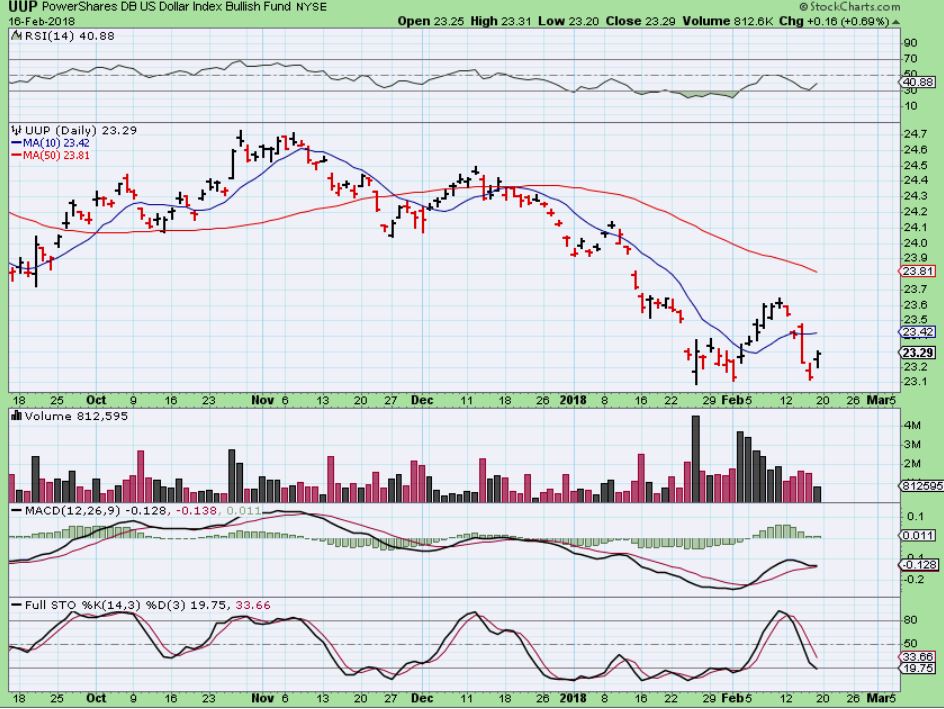Click the bold 23.29 last-price tag on right axis
This screenshot has height=709, width=944.
point(918,353)
